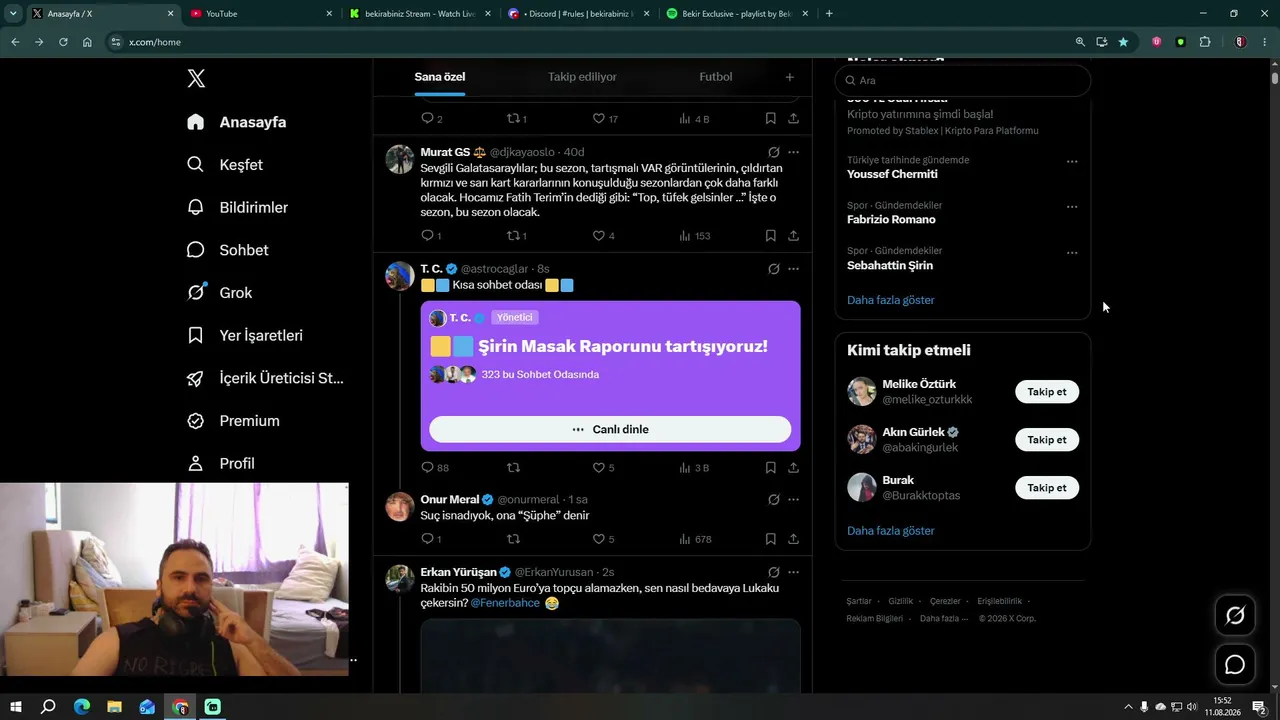Reload the page in the browser
Viewport: 1280px width, 720px height.
click(x=63, y=42)
